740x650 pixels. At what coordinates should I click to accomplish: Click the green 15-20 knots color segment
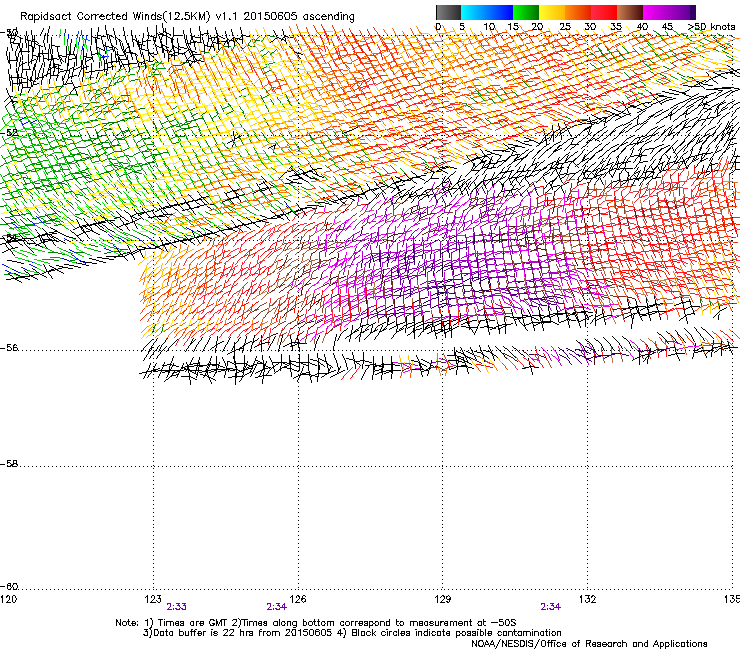coord(526,12)
